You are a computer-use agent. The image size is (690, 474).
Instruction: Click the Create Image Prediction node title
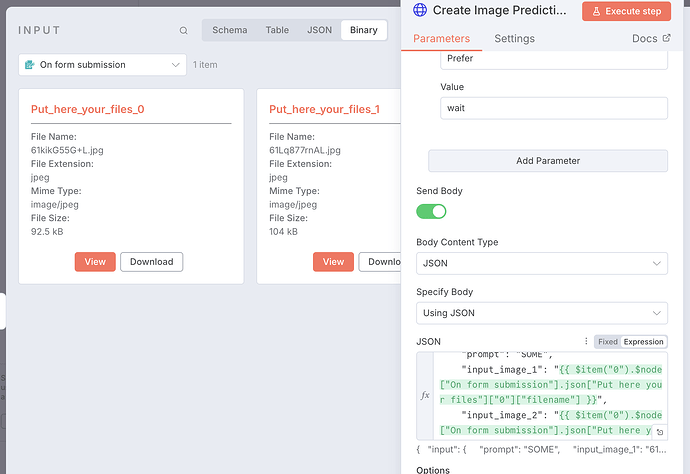500,10
